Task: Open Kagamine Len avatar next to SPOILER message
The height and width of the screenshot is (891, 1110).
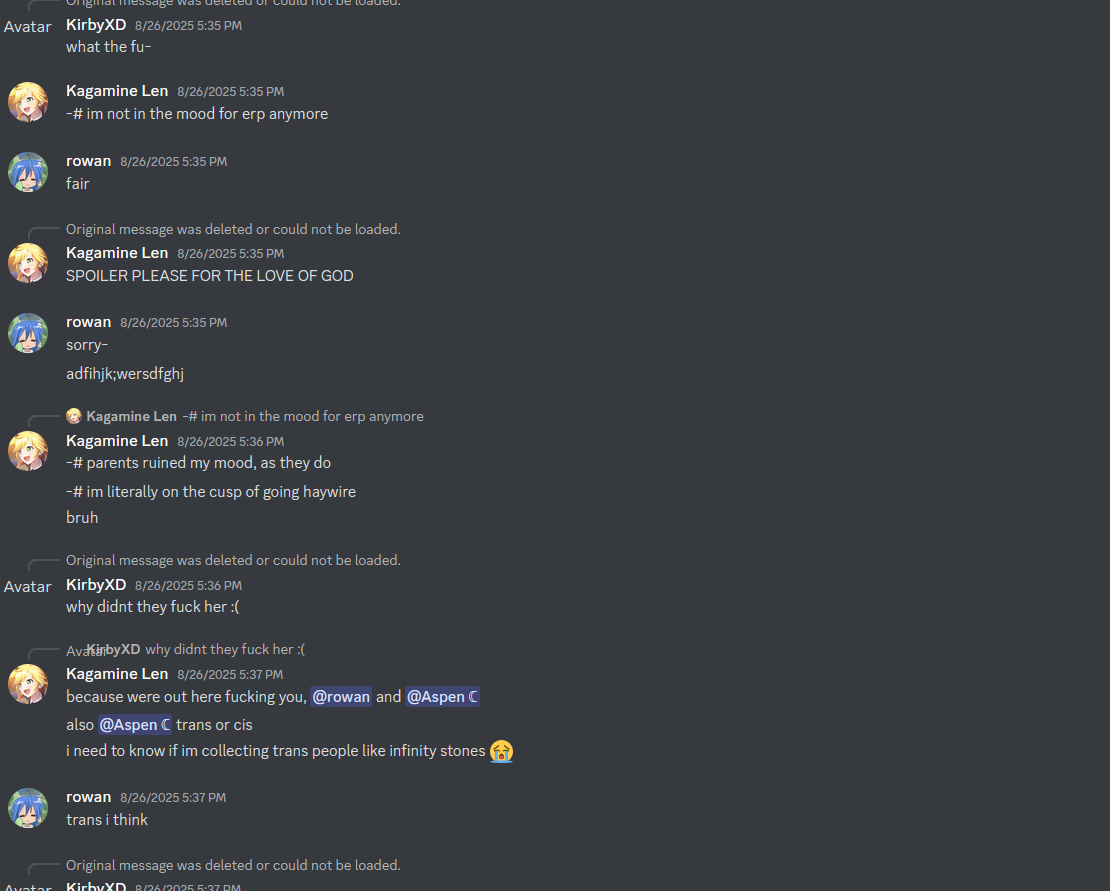Action: 28,263
